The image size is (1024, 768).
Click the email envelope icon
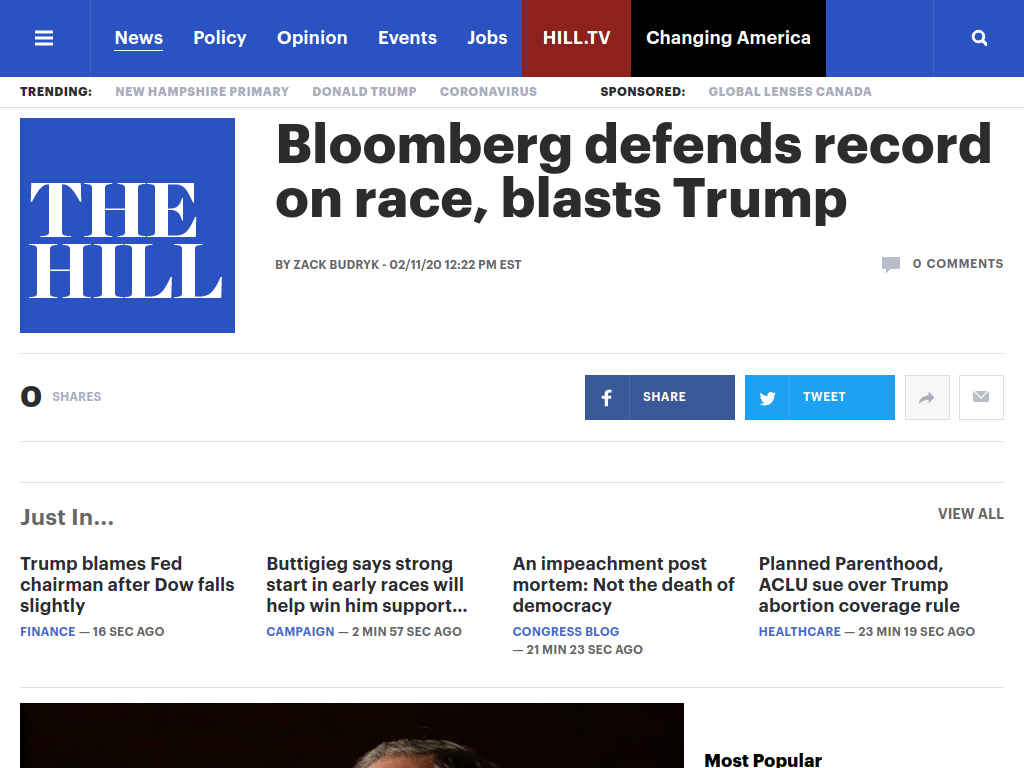(981, 397)
